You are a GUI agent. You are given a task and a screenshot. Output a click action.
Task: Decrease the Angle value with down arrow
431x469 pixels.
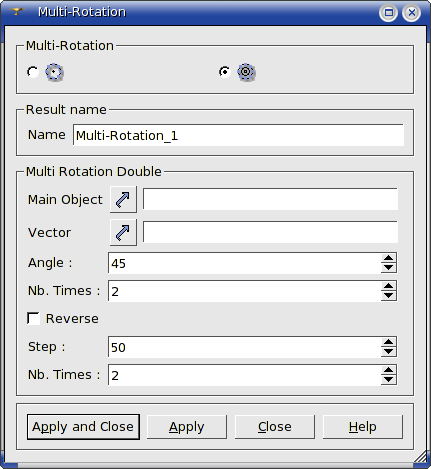[x=388, y=268]
